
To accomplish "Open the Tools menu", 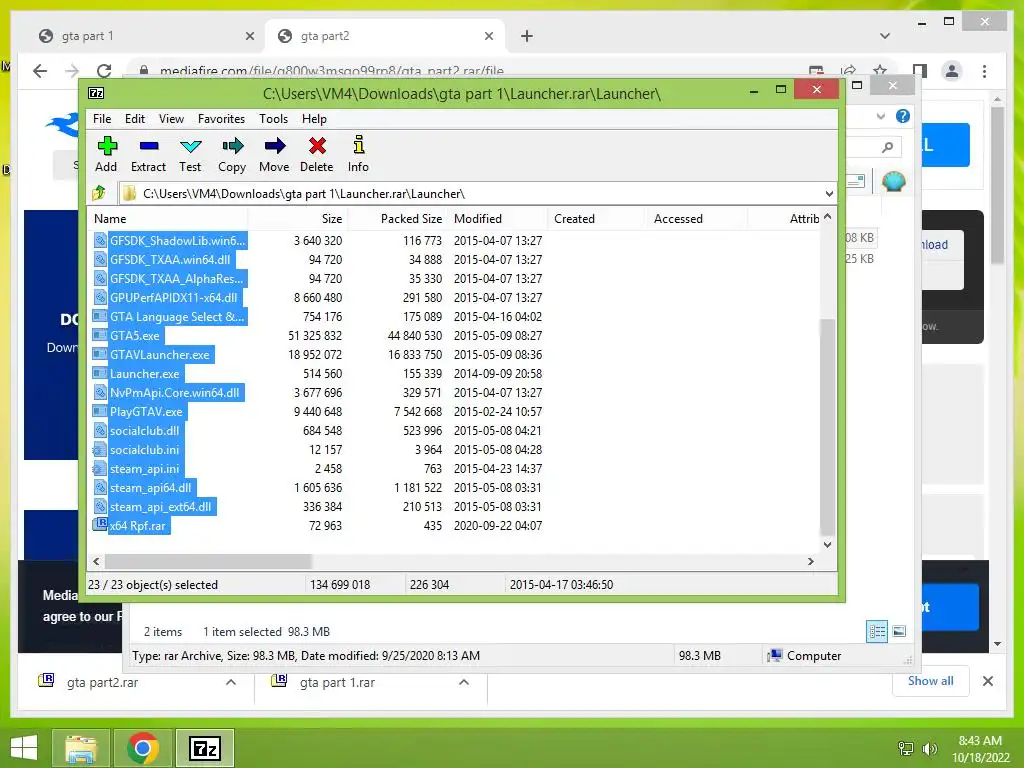I will pyautogui.click(x=273, y=119).
